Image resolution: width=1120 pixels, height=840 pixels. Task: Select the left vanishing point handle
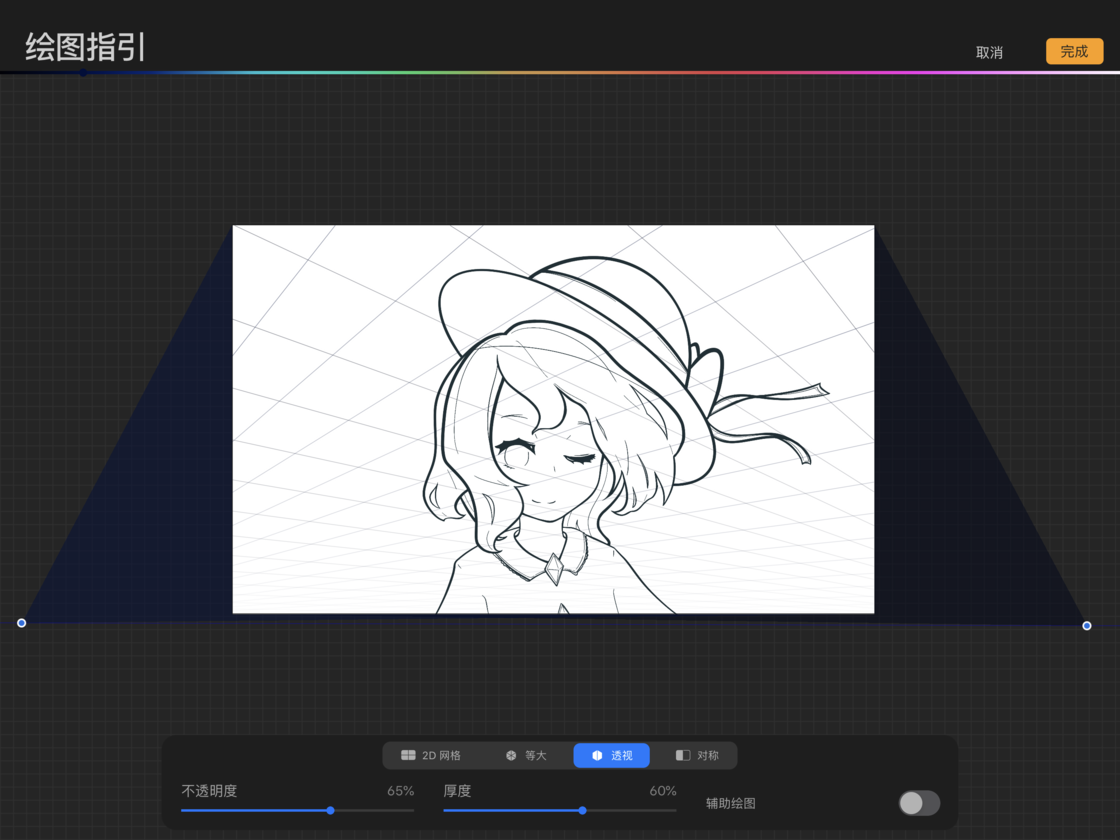click(x=22, y=623)
